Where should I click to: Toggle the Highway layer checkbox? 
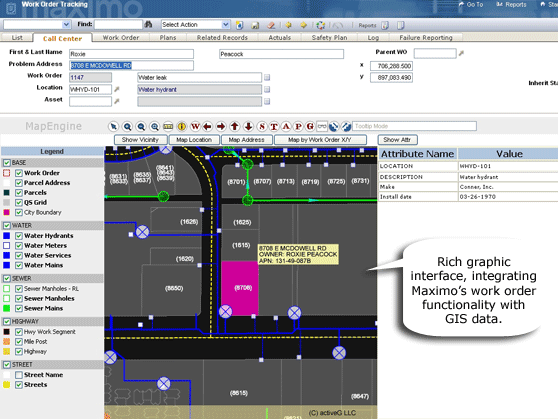(19, 352)
